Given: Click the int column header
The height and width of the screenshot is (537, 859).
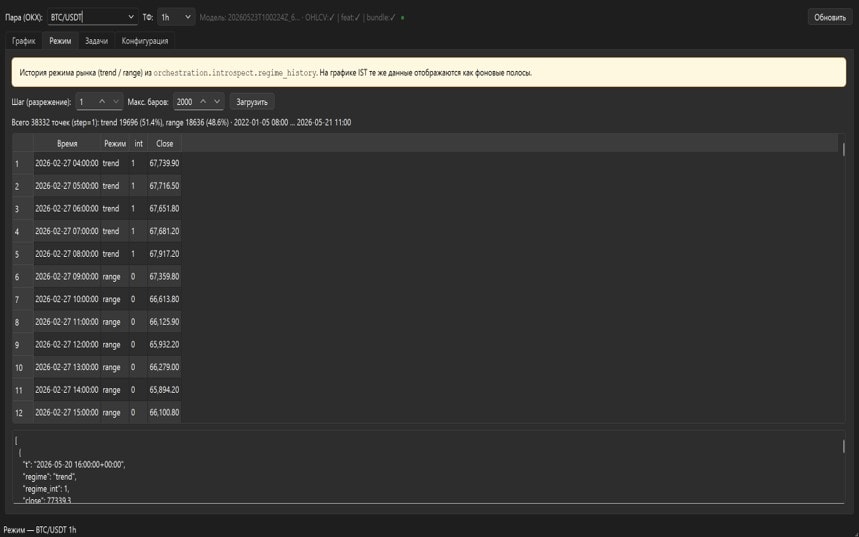Looking at the screenshot, I should (x=139, y=144).
